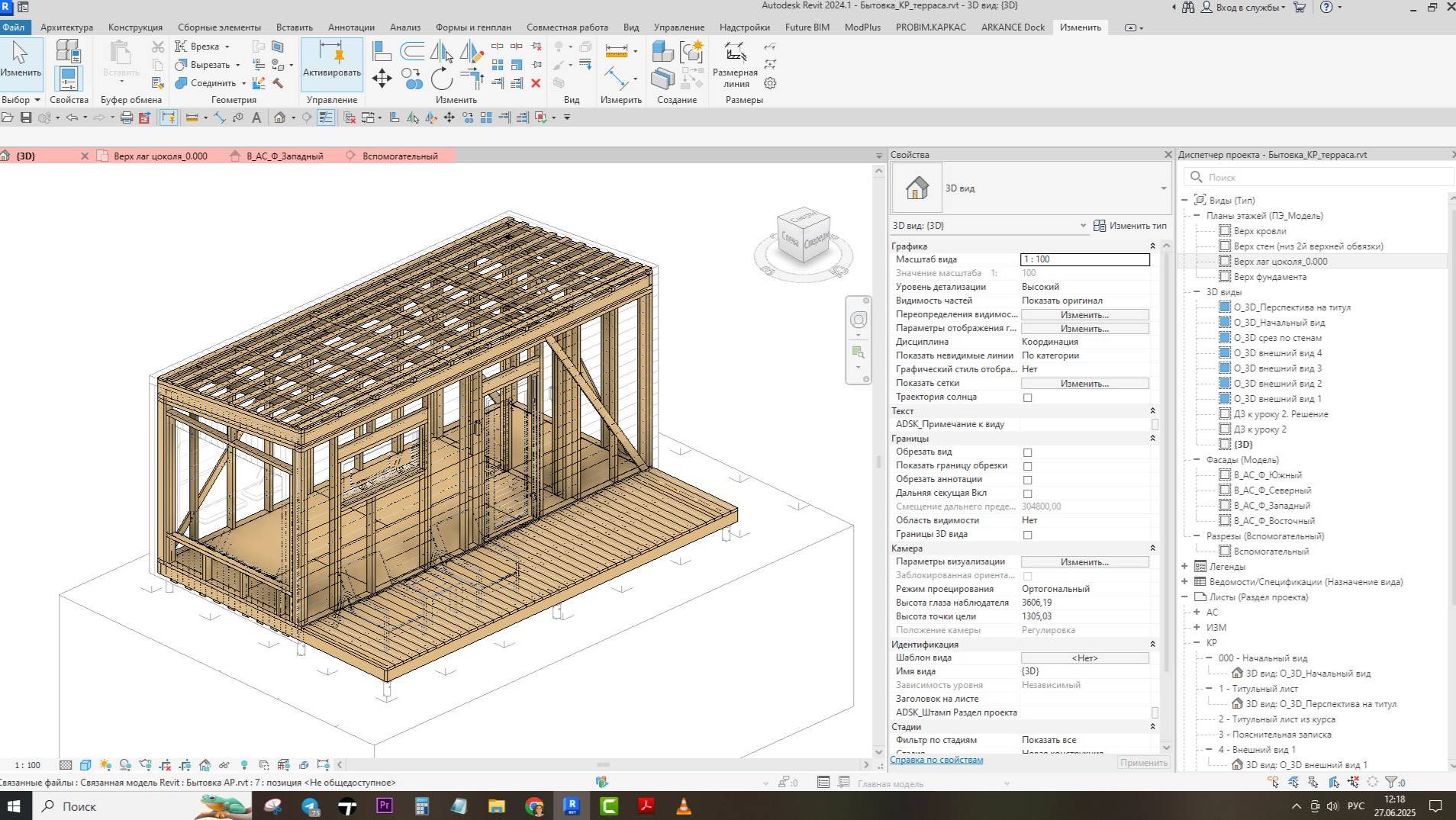Click the Measure along wall ruler icon
This screenshot has width=1456, height=820.
617,50
